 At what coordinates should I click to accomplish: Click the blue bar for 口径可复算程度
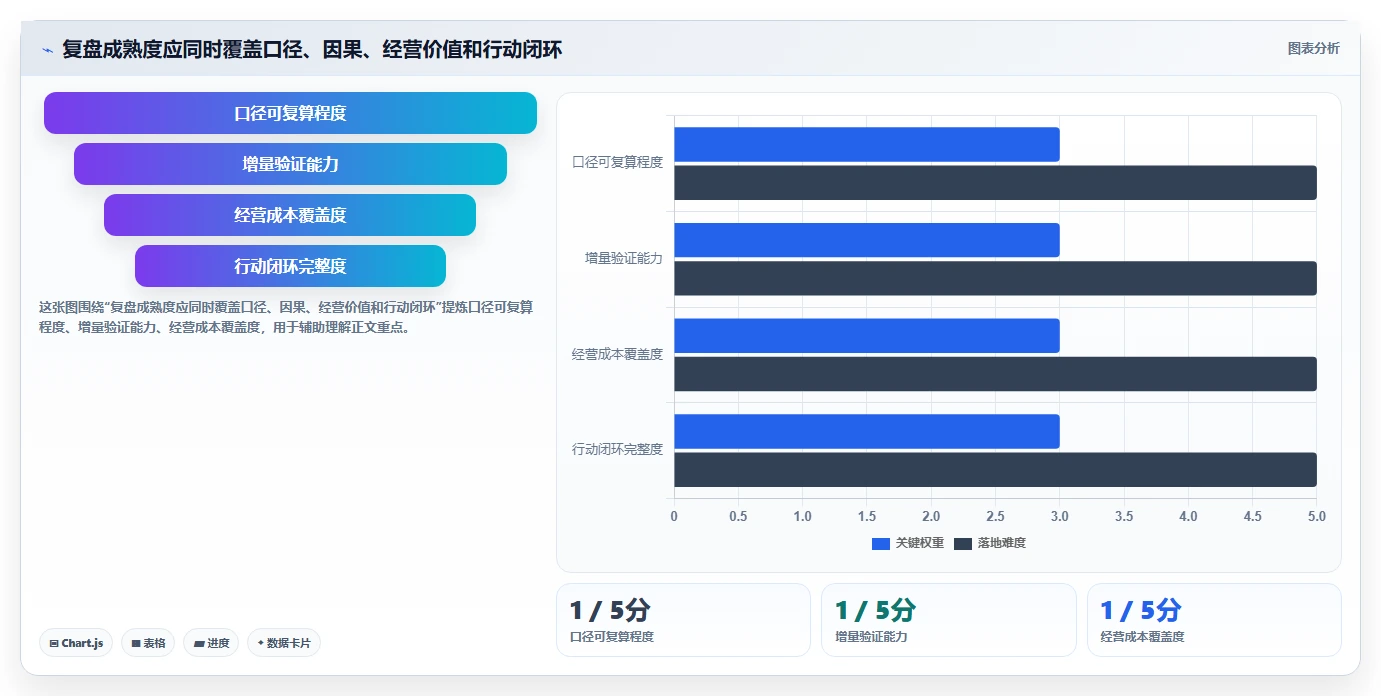[x=867, y=144]
